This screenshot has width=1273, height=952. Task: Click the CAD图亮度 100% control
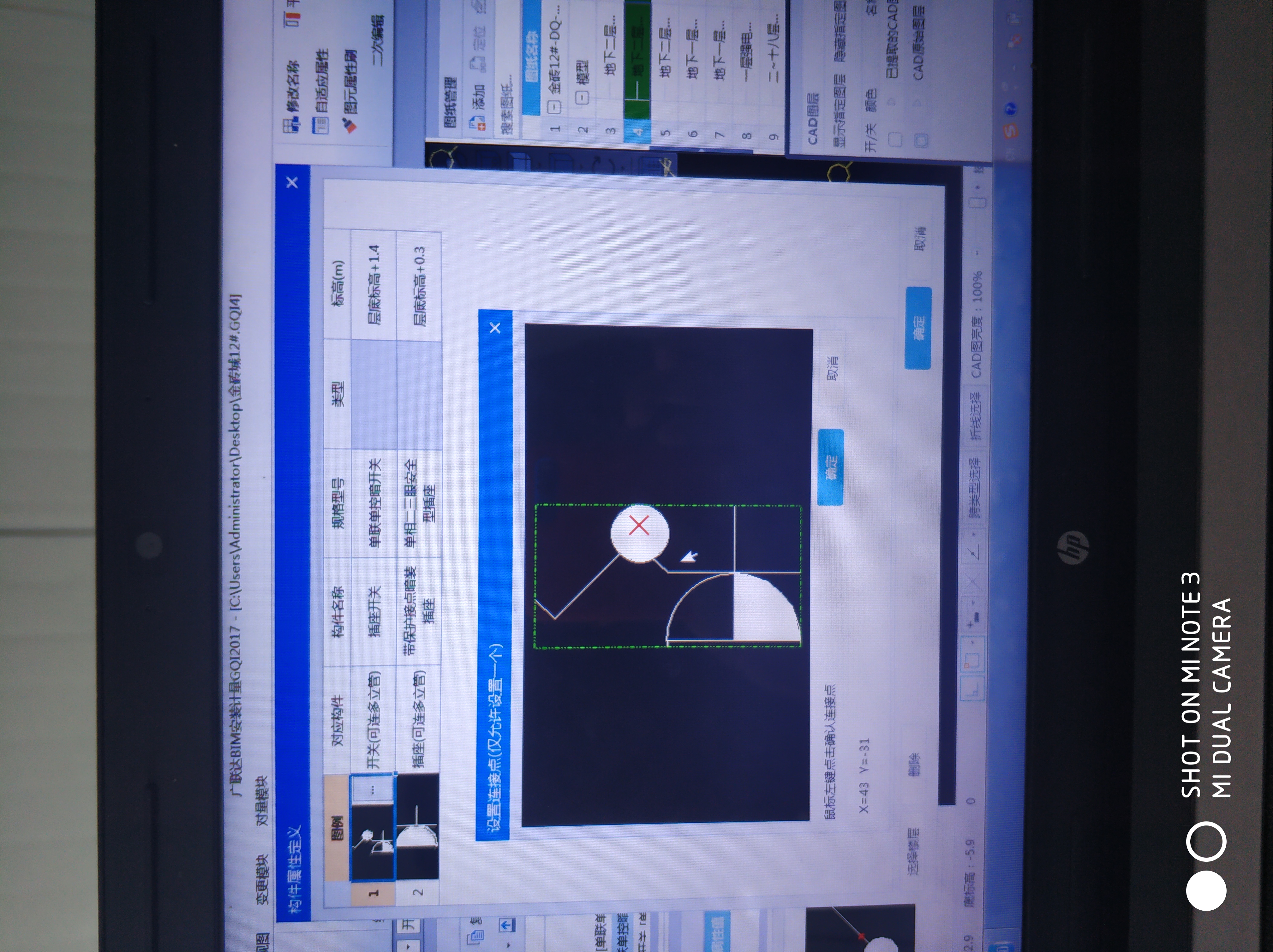(977, 324)
